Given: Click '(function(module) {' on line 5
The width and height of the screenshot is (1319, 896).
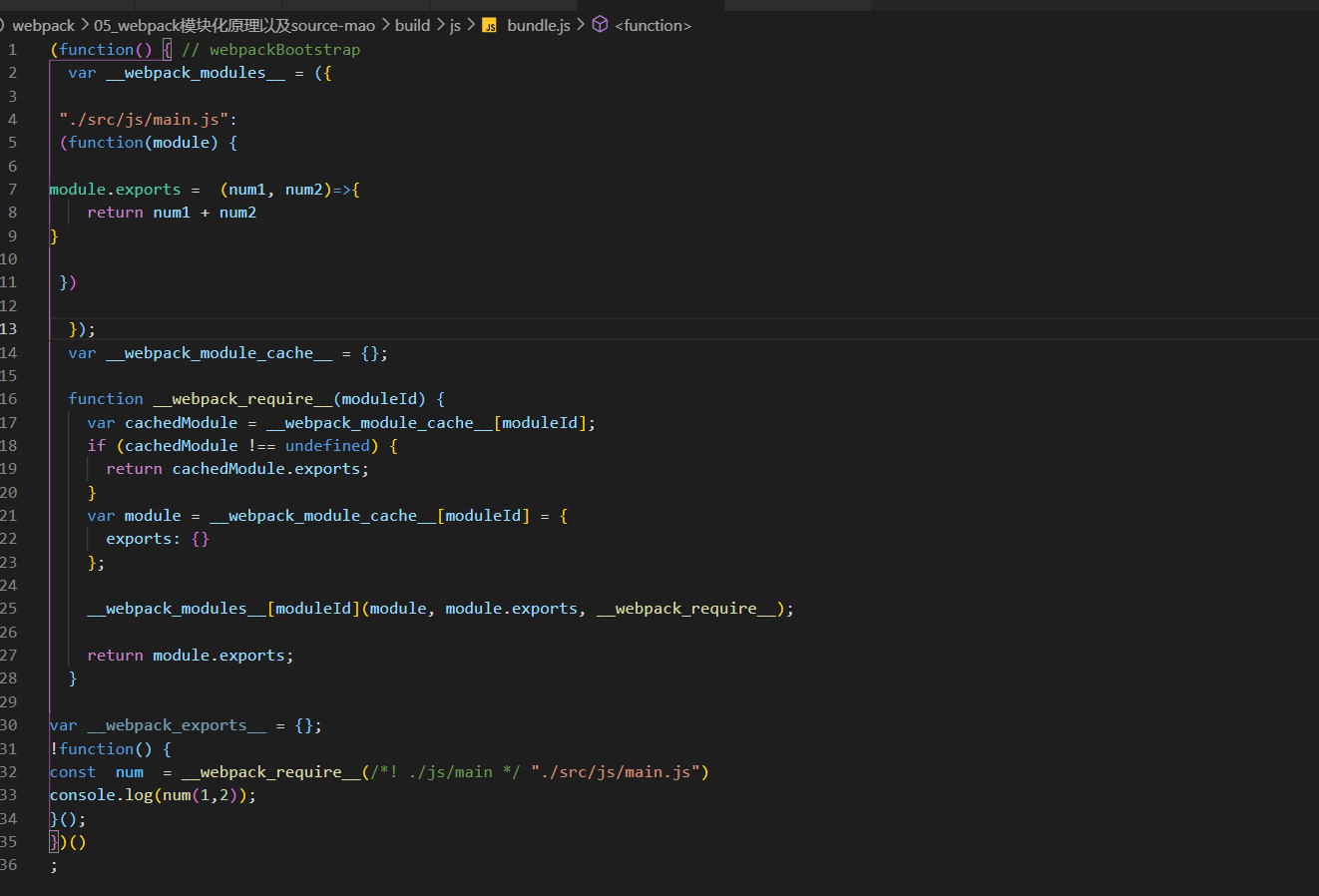Looking at the screenshot, I should (x=148, y=143).
